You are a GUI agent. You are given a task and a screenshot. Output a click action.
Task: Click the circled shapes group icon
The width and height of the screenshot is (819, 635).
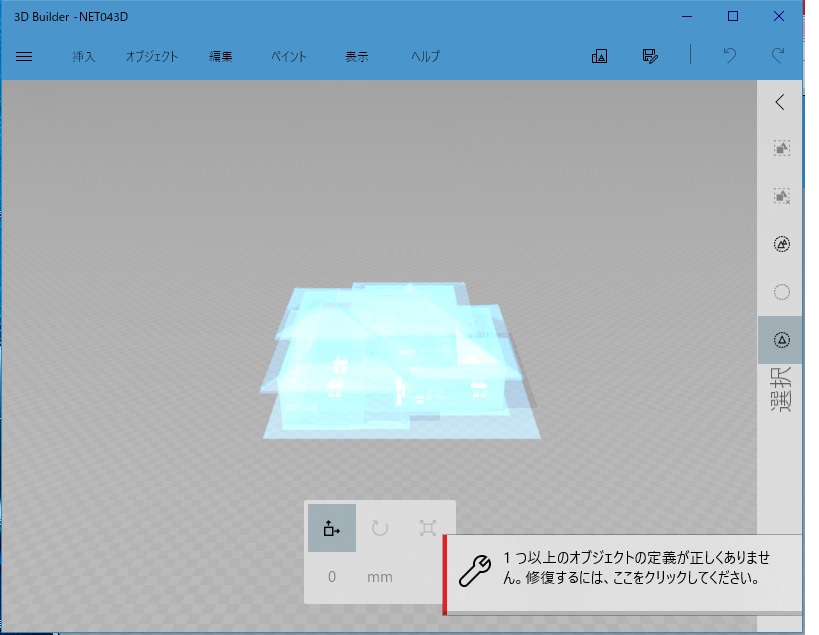pos(781,244)
